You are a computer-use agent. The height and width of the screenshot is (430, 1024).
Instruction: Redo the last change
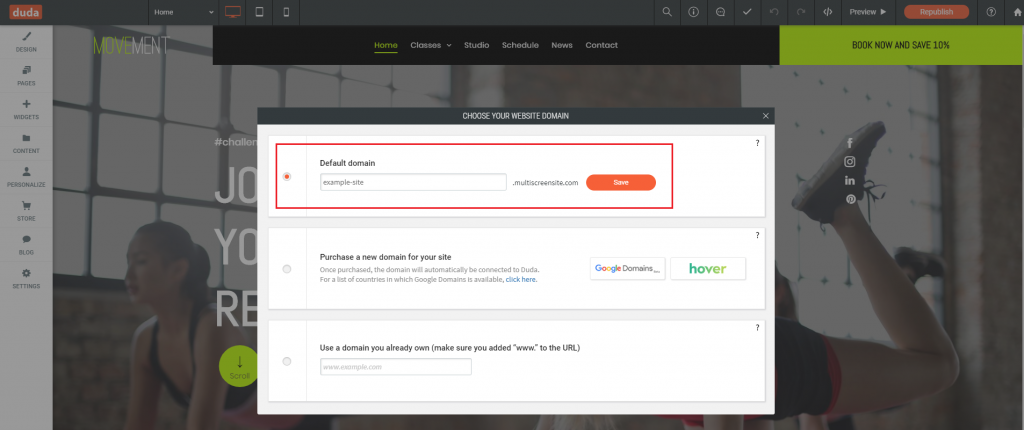point(801,12)
